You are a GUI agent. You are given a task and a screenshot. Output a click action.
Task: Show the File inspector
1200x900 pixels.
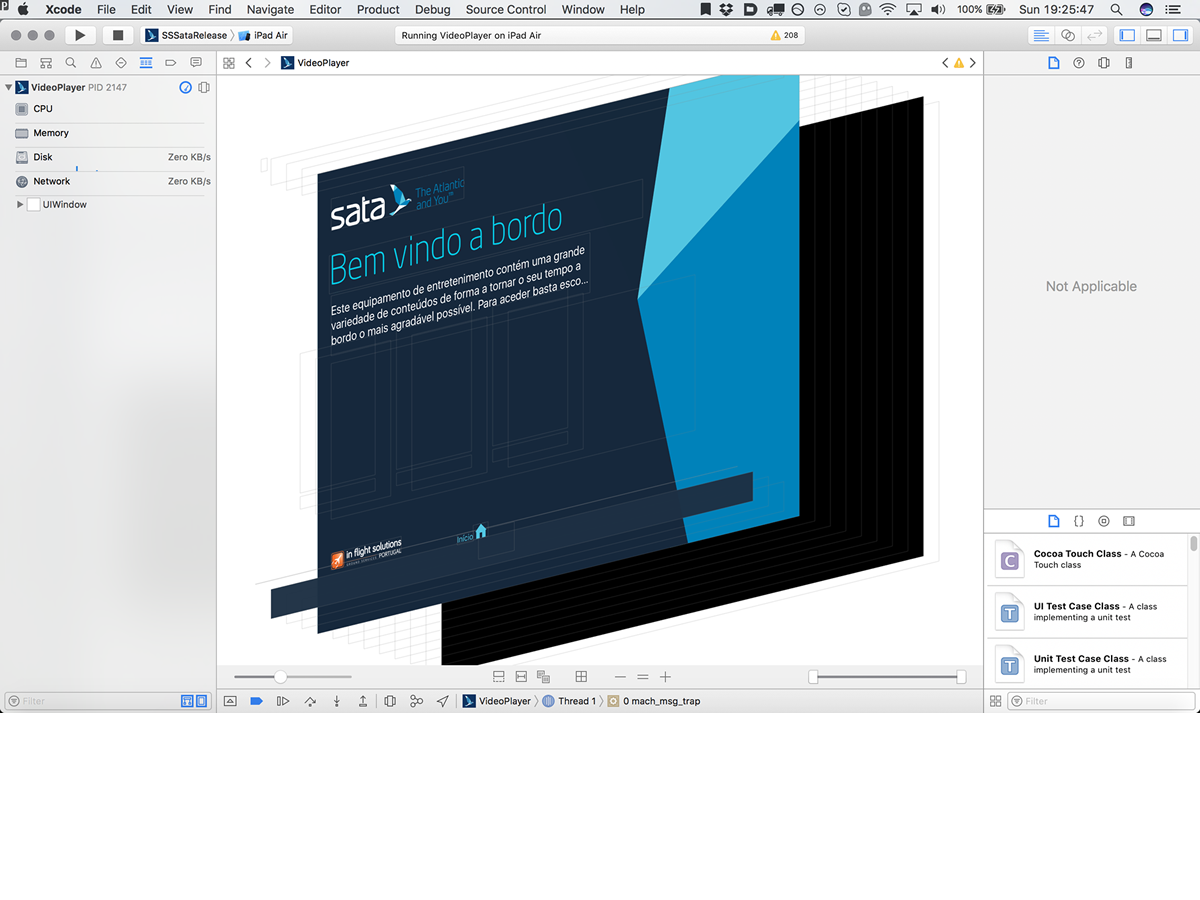coord(1053,63)
